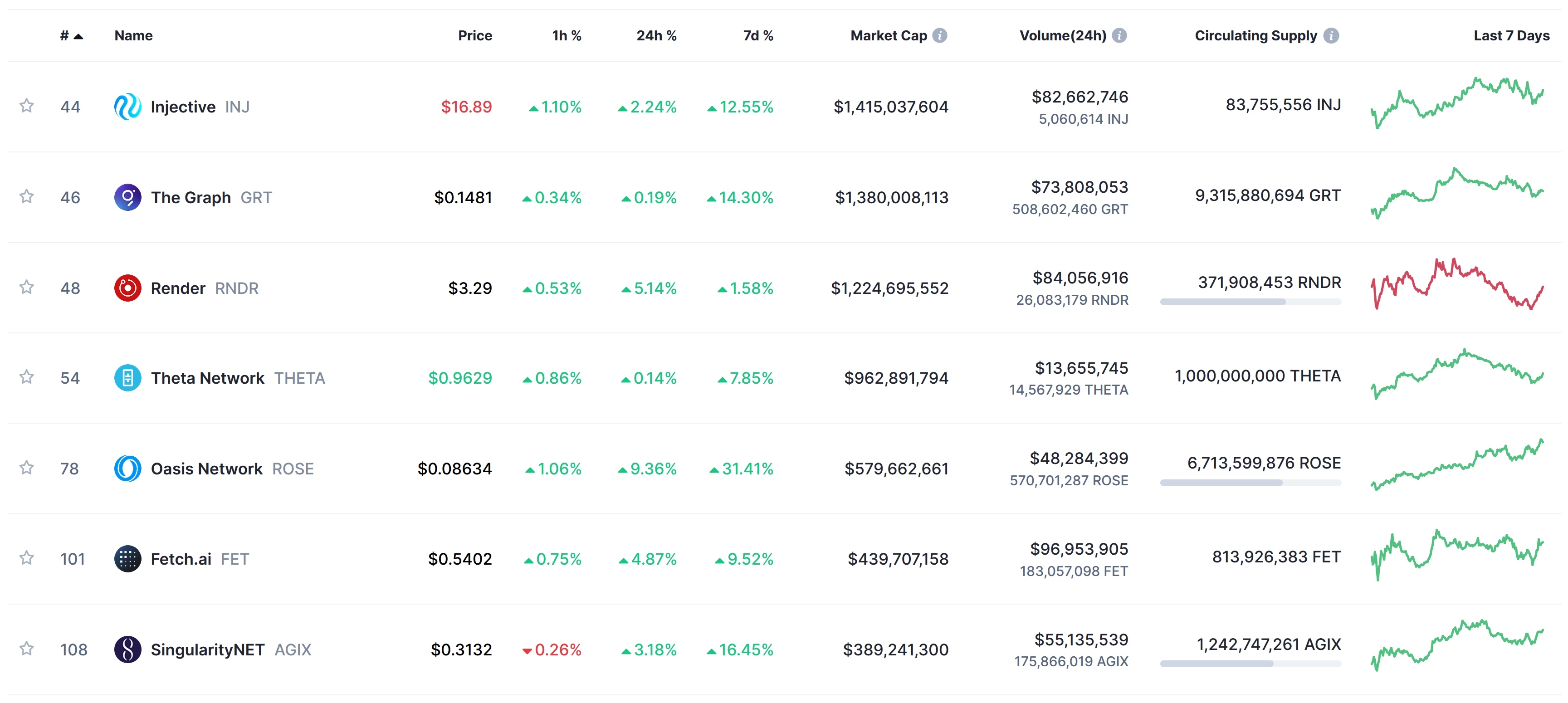The height and width of the screenshot is (703, 1568).
Task: Star Render to add to watchlist
Action: pyautogui.click(x=26, y=287)
